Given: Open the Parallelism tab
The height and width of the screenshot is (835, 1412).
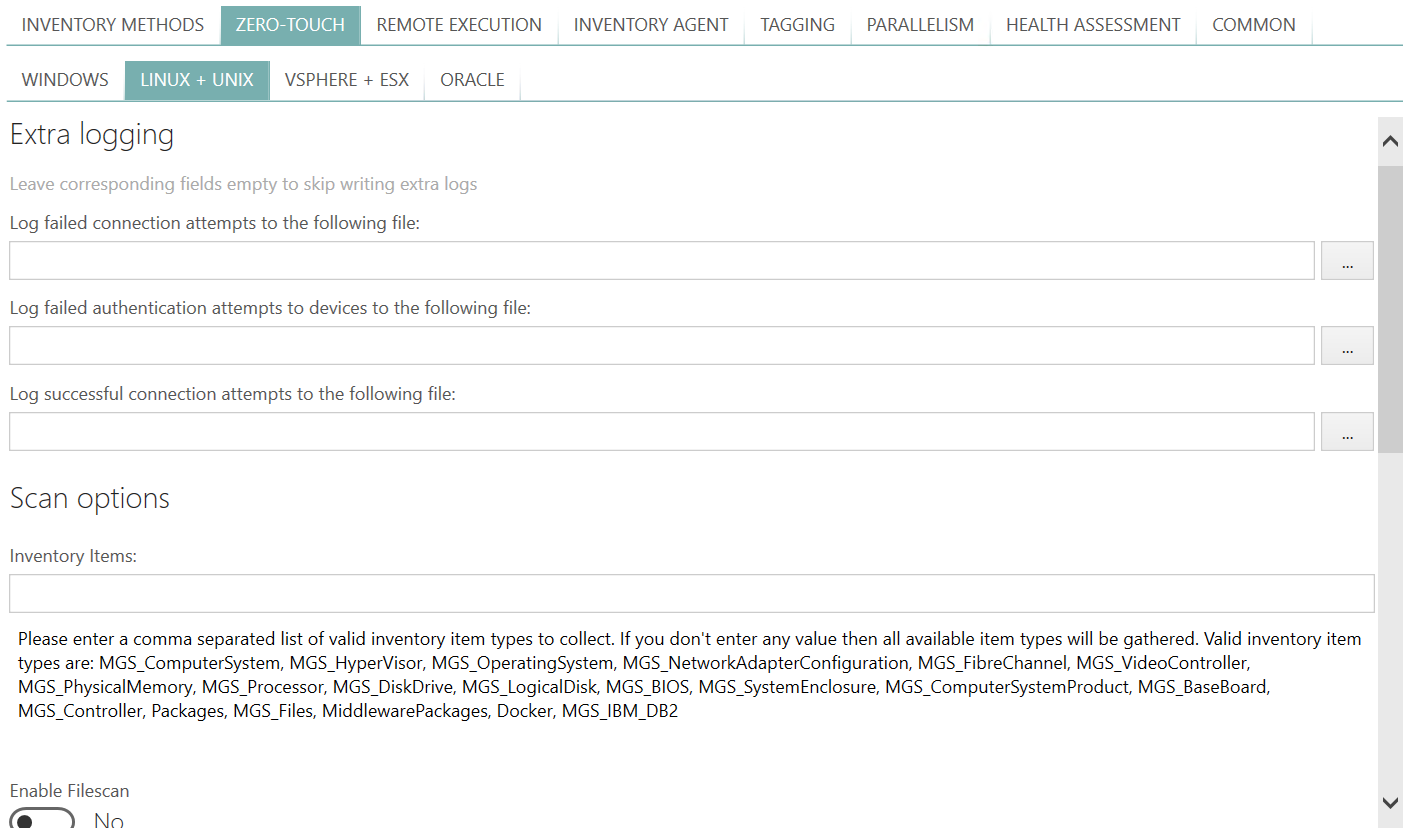Looking at the screenshot, I should point(920,25).
